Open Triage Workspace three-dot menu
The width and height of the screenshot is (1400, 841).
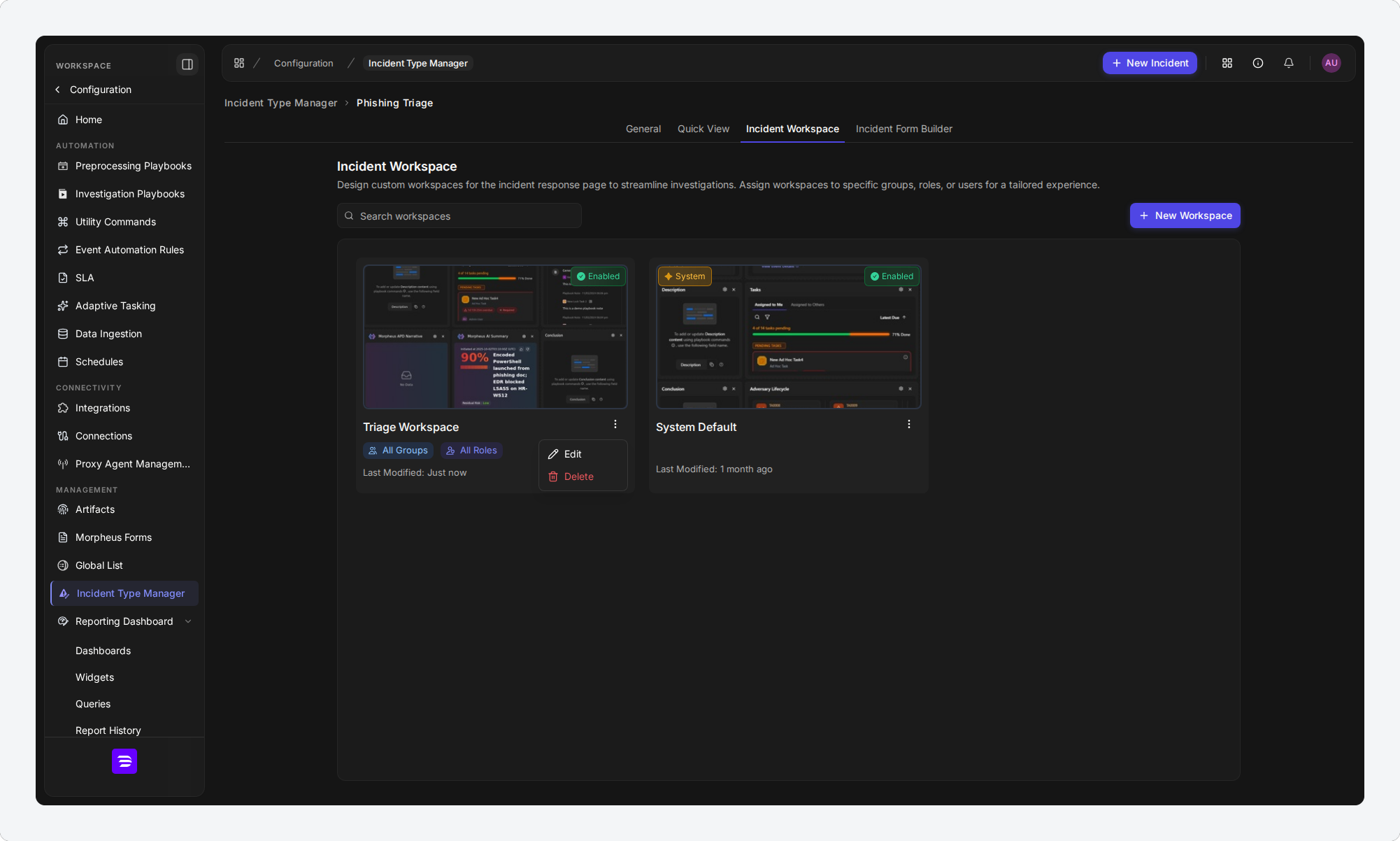pyautogui.click(x=615, y=424)
